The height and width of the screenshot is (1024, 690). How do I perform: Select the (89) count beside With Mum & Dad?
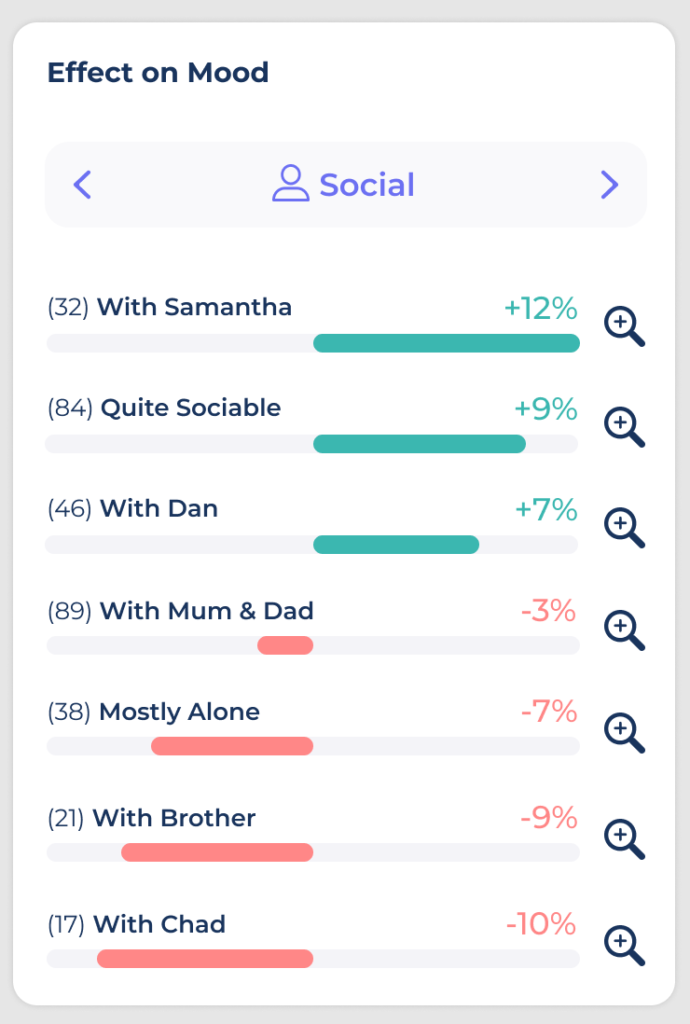(67, 611)
